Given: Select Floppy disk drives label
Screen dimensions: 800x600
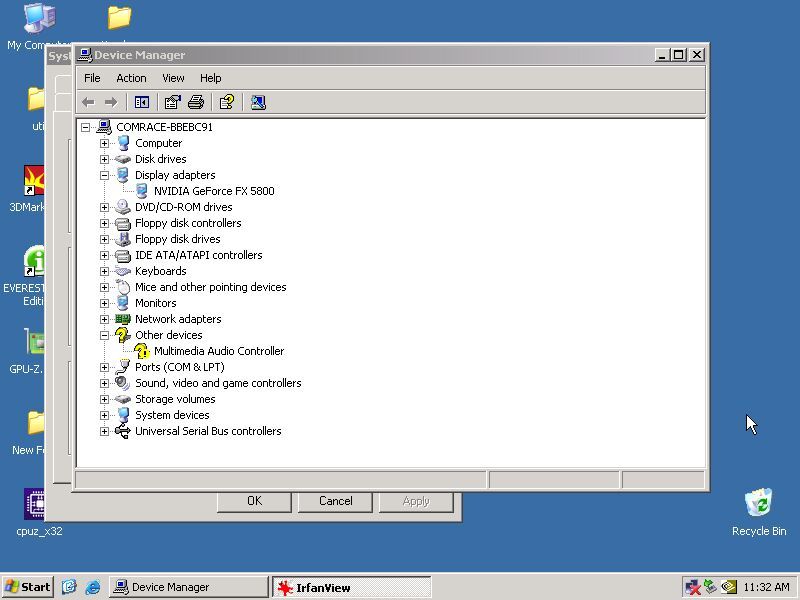Looking at the screenshot, I should pyautogui.click(x=178, y=239).
